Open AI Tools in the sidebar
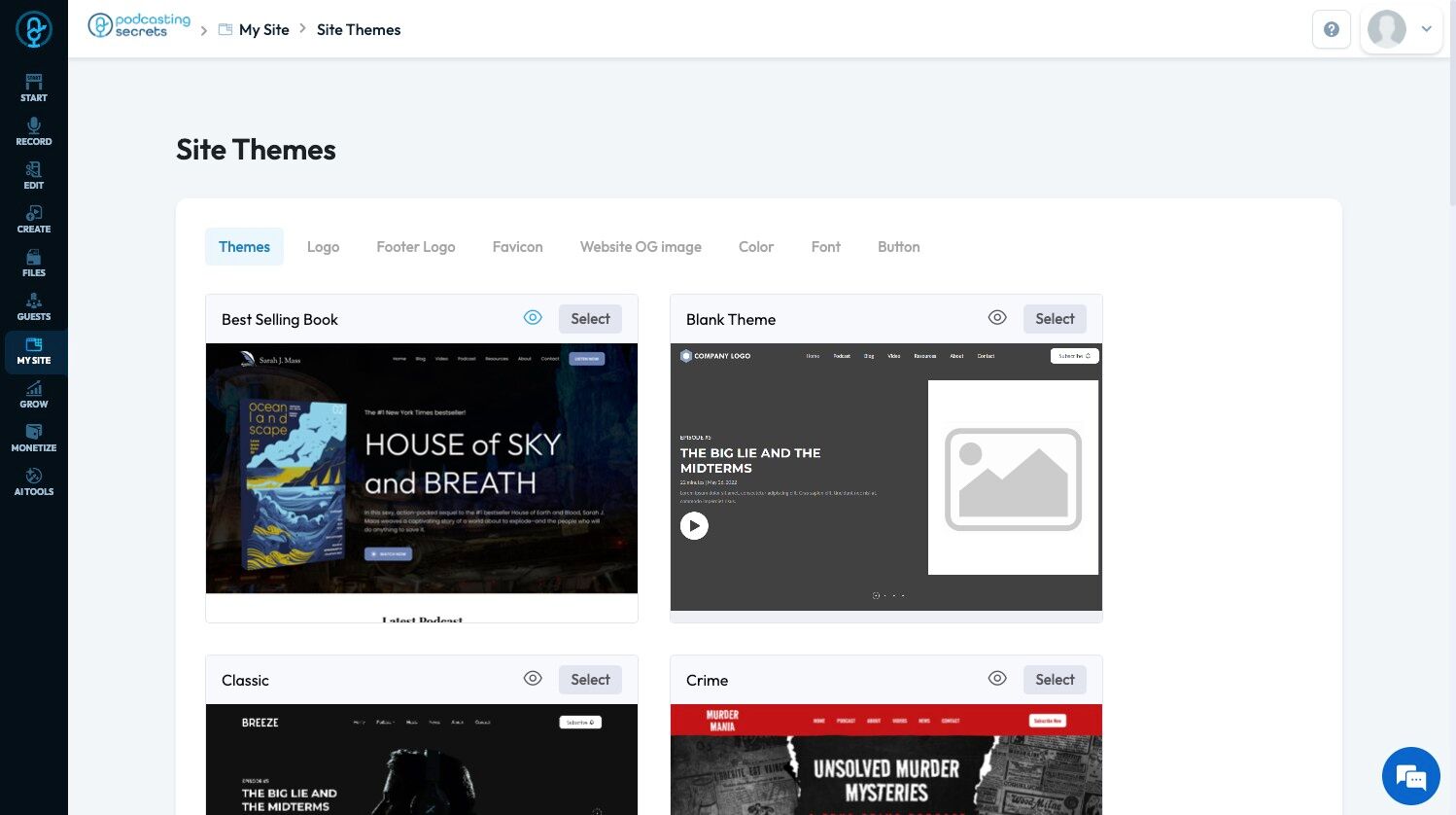This screenshot has width=1456, height=815. click(x=34, y=481)
